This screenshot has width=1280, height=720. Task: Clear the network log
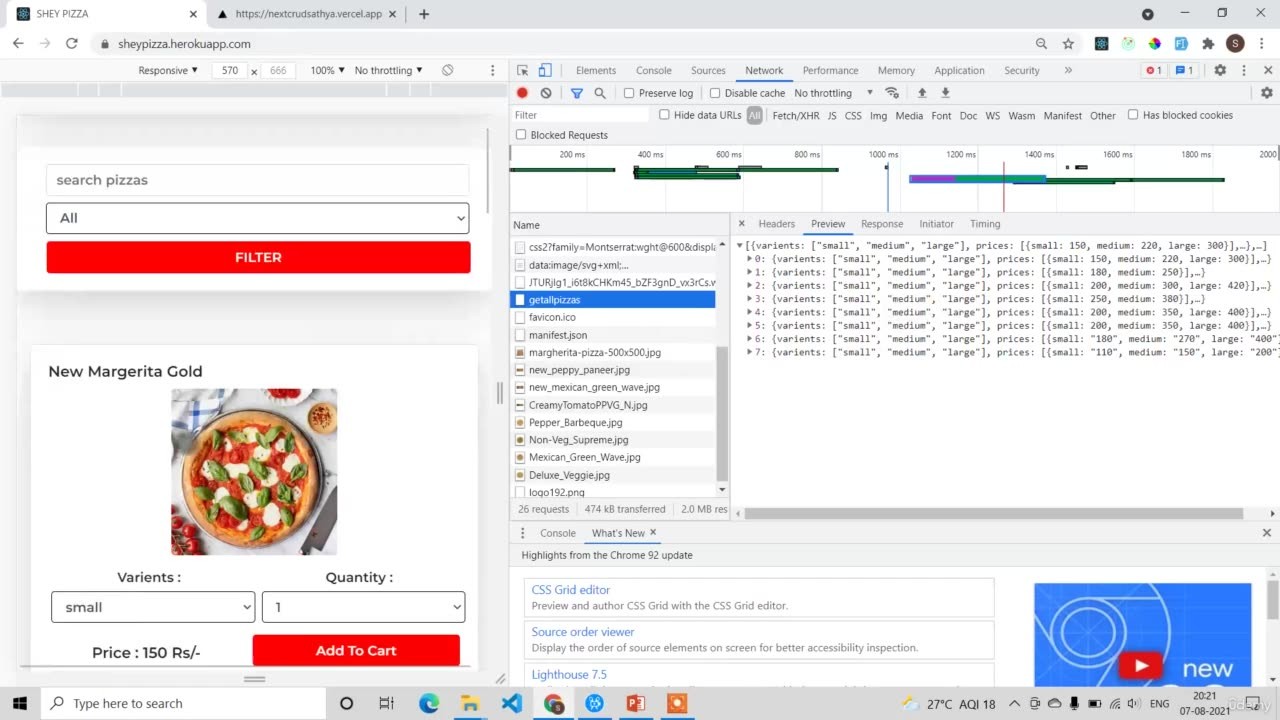[x=546, y=93]
